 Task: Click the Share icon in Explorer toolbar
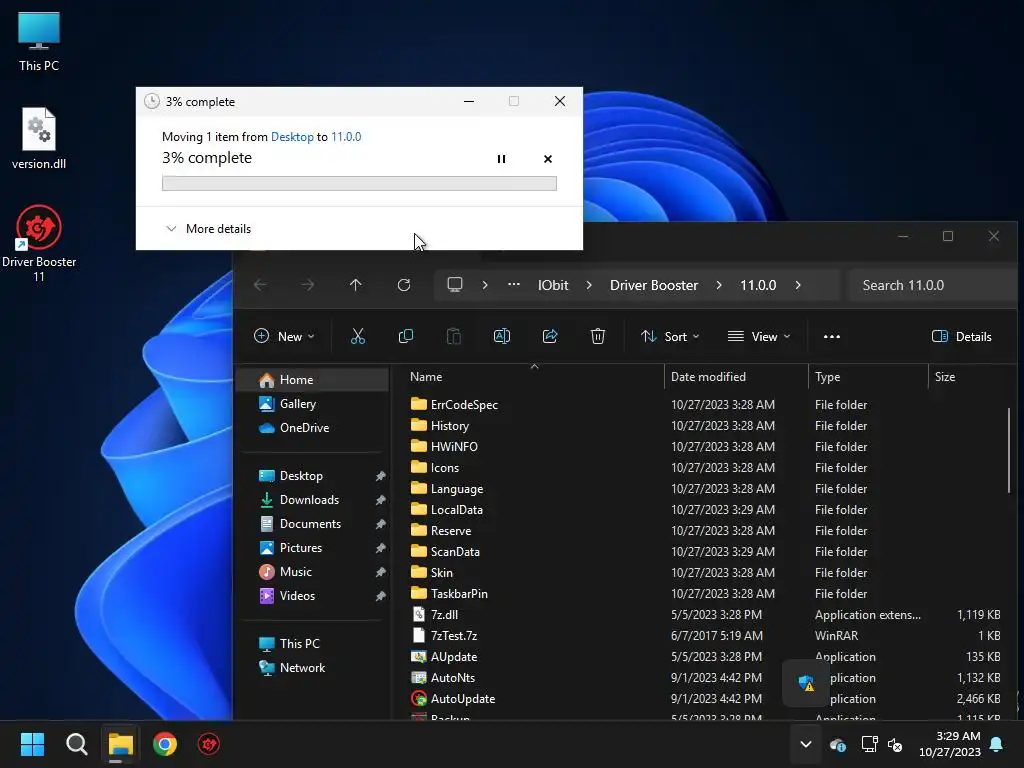(x=550, y=336)
